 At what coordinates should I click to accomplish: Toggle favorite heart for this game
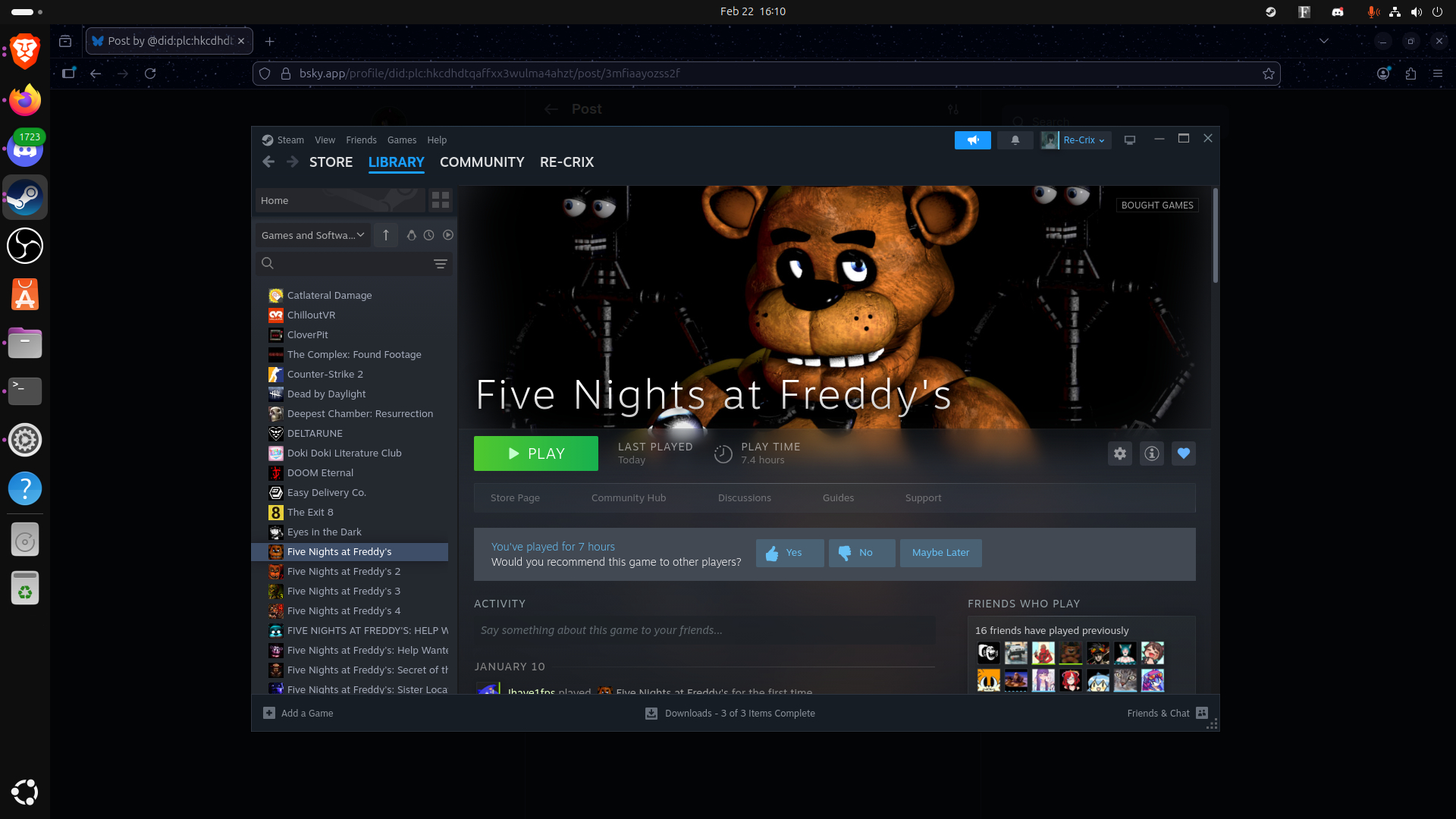[x=1184, y=453]
